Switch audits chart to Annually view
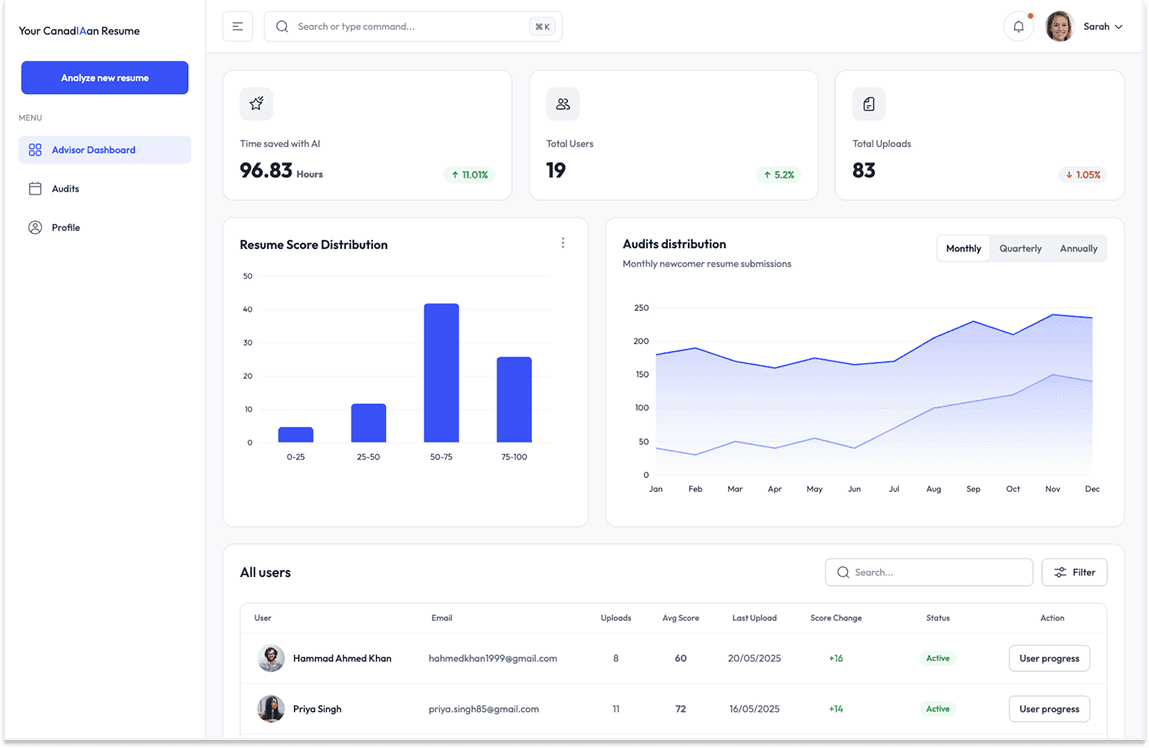1149x748 pixels. [x=1078, y=249]
